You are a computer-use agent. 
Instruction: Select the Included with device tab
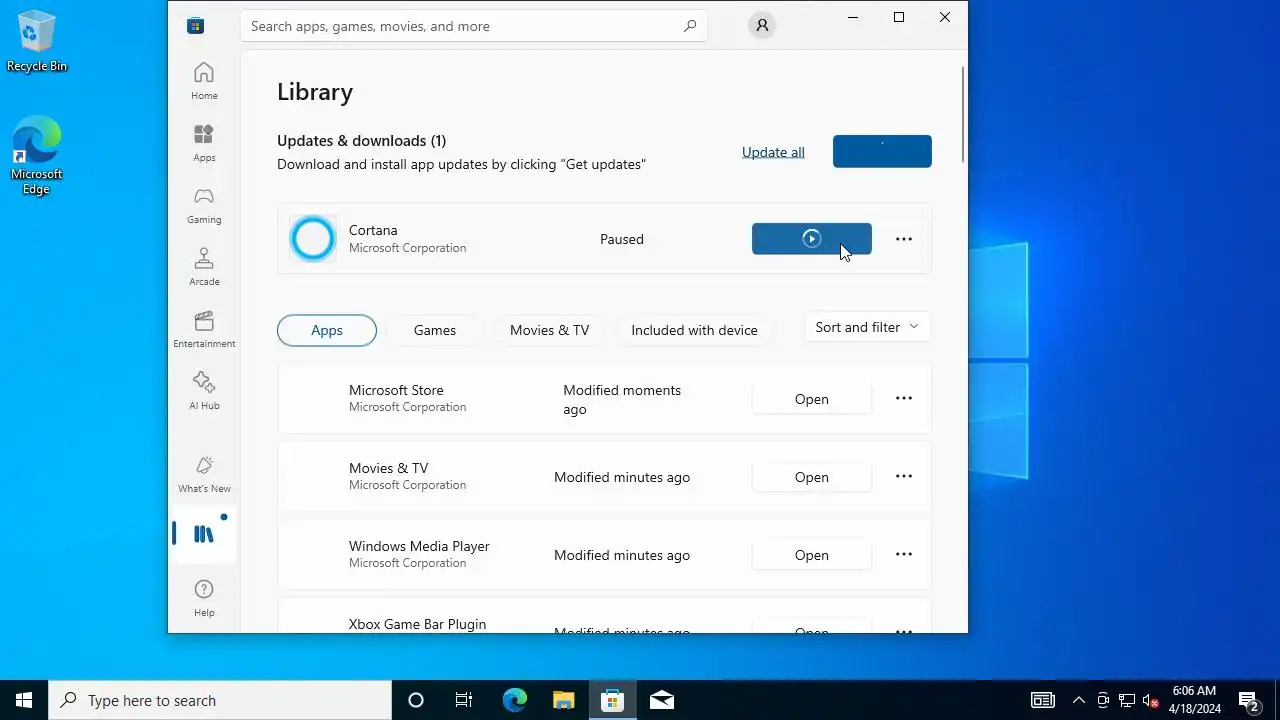[x=694, y=330]
